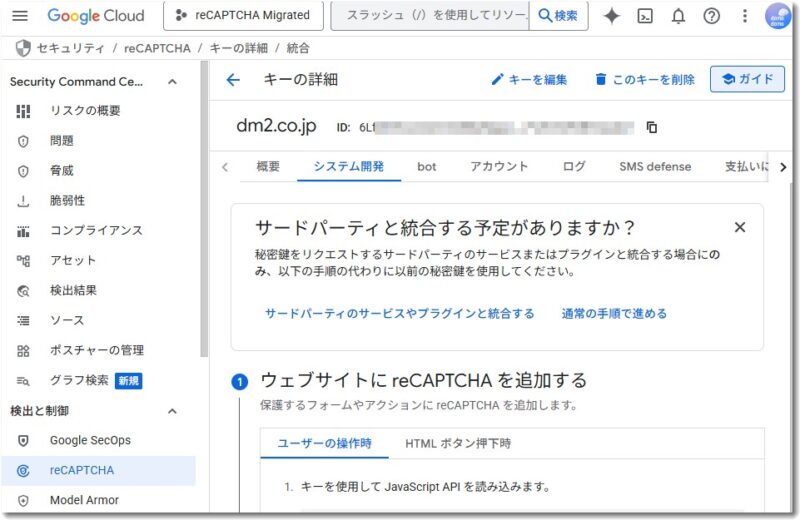Open the reCAPTCHA Migrated project selector
Screen dimensions: 800x520
pyautogui.click(x=243, y=16)
